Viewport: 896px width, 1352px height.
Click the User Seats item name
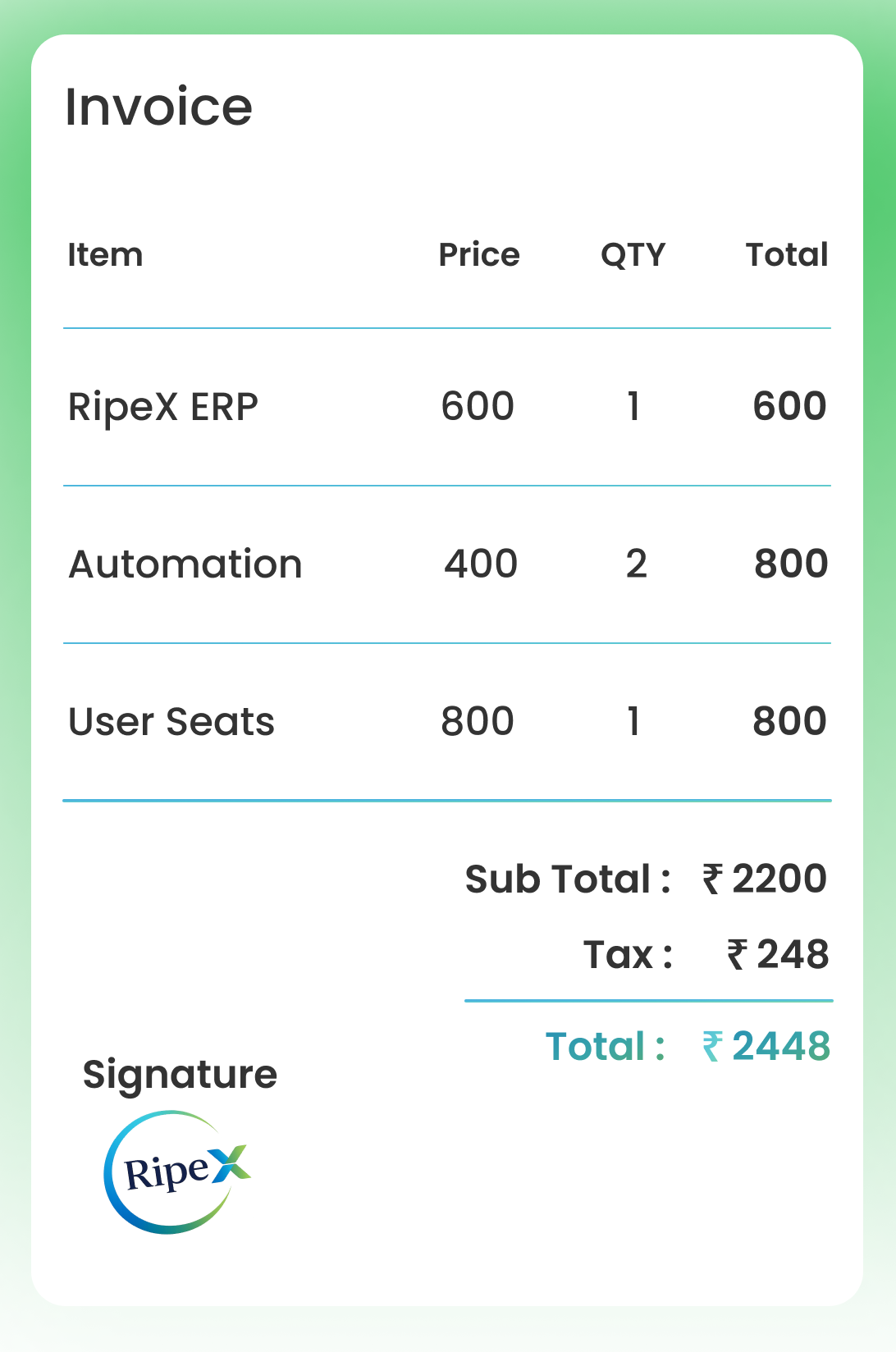[171, 722]
